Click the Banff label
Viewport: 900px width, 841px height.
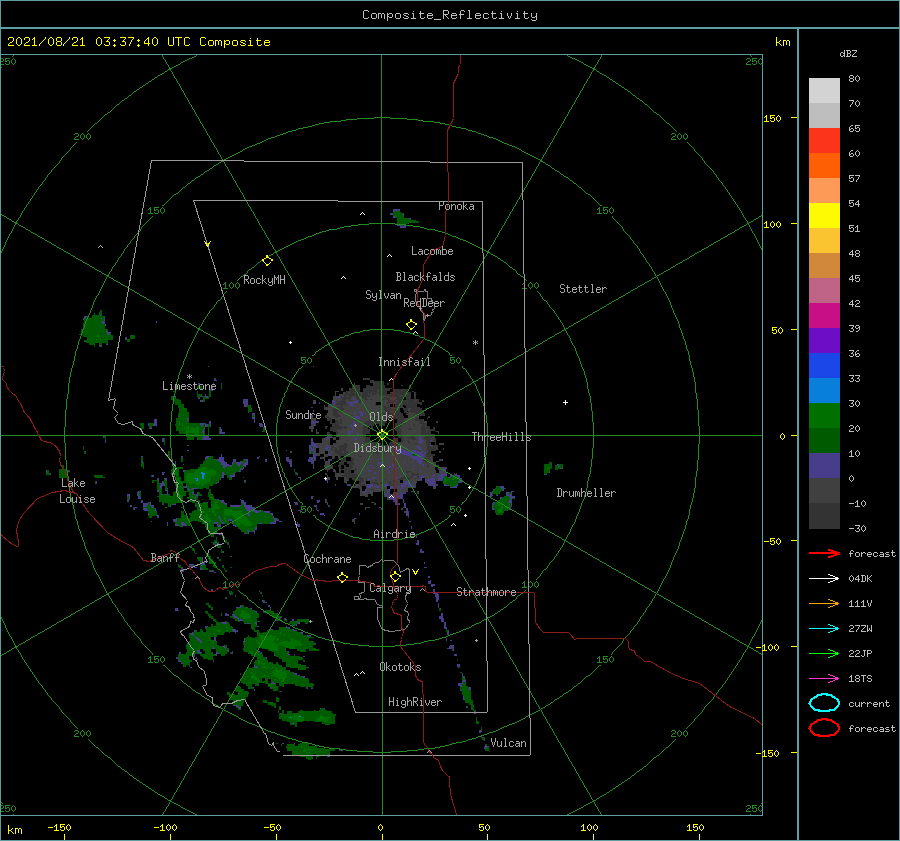coord(165,557)
